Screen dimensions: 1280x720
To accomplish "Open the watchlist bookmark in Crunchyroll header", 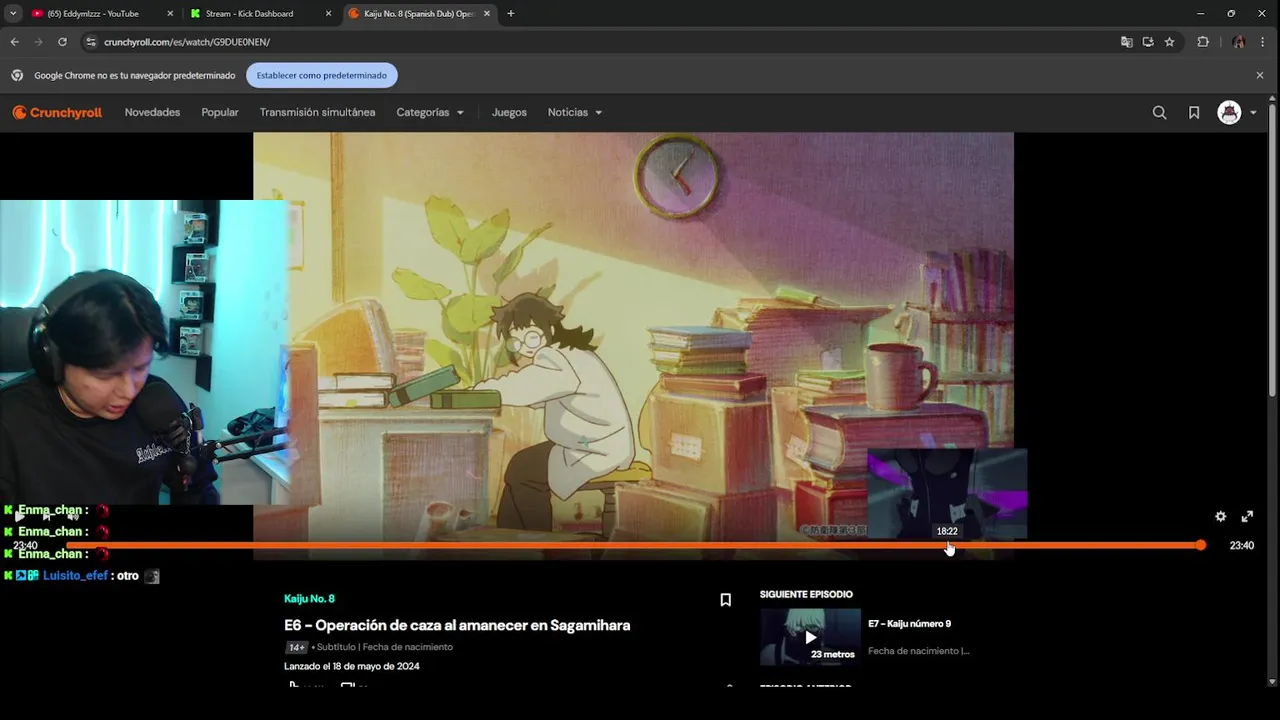I will (x=1194, y=113).
